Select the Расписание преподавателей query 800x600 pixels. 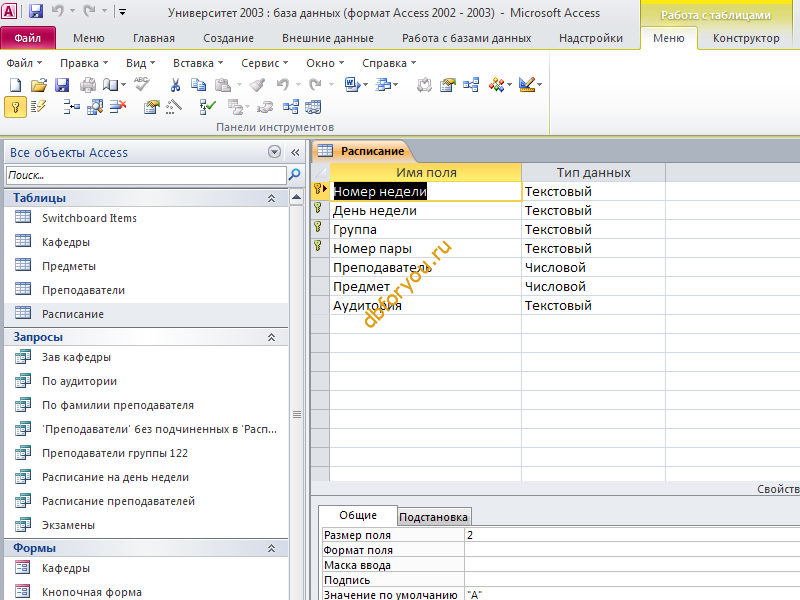(x=118, y=501)
